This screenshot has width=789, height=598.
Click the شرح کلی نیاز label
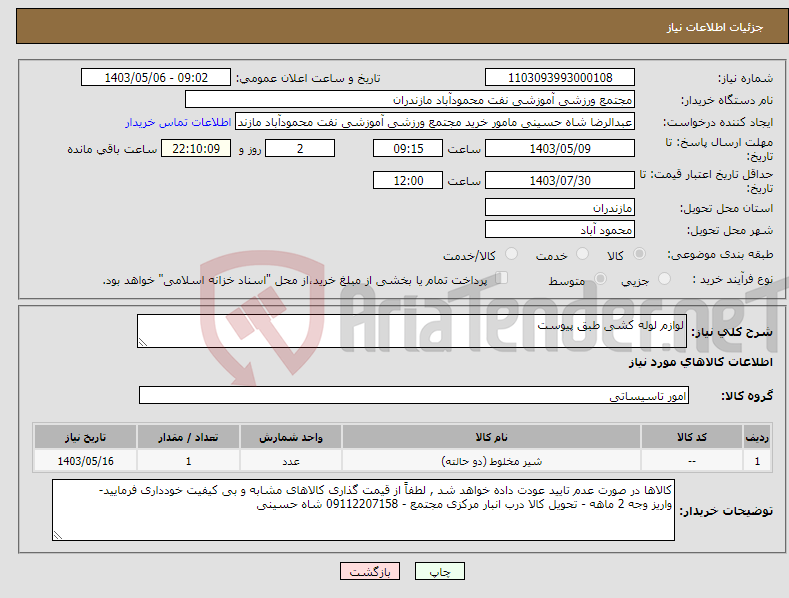pyautogui.click(x=732, y=332)
